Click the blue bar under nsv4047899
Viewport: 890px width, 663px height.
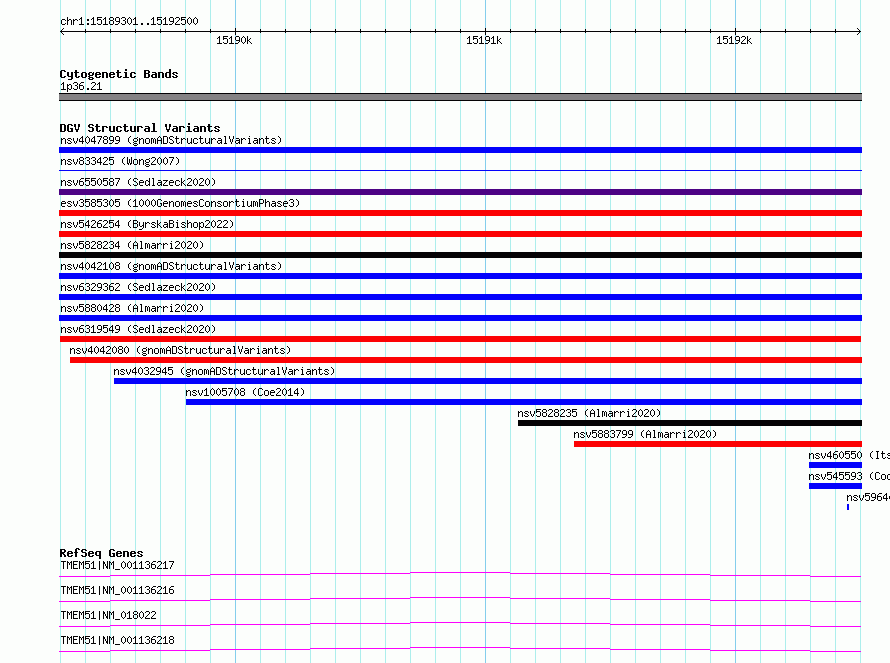460,150
